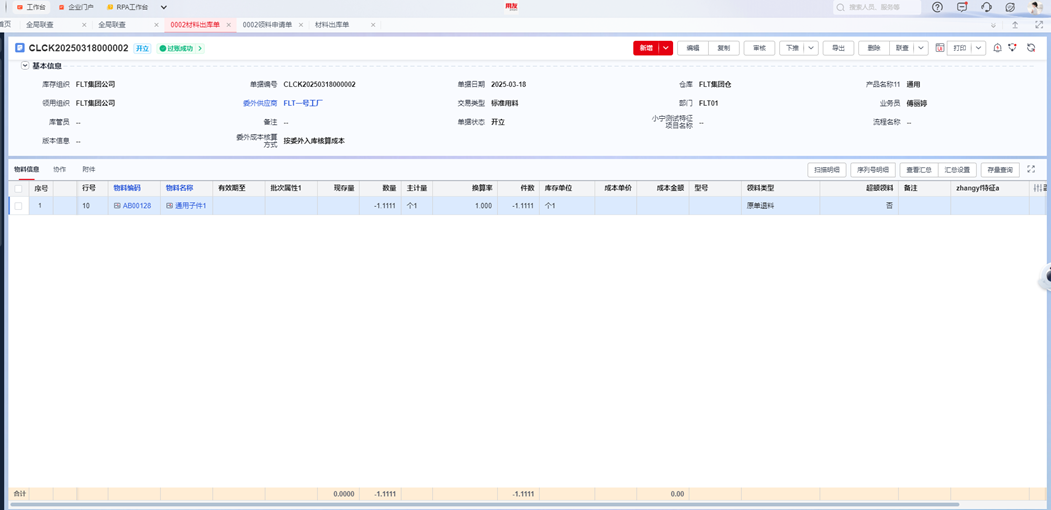This screenshot has width=1051, height=510.
Task: Maximize the material grid with expand icon
Action: pyautogui.click(x=1032, y=170)
